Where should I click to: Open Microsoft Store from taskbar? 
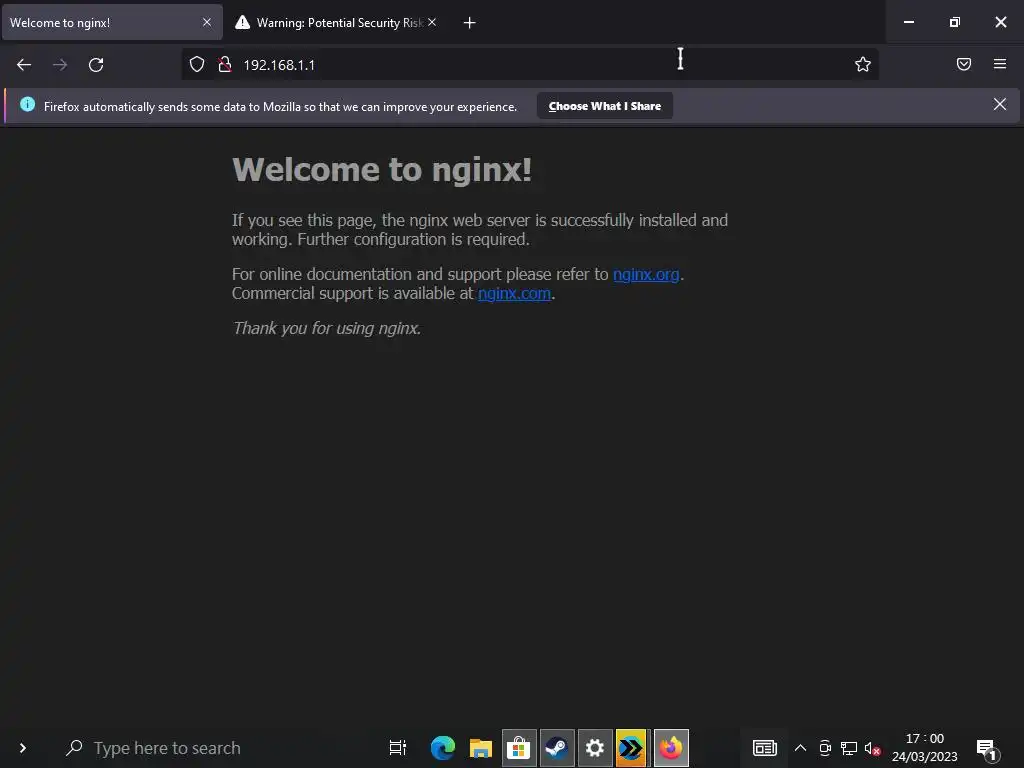point(519,748)
